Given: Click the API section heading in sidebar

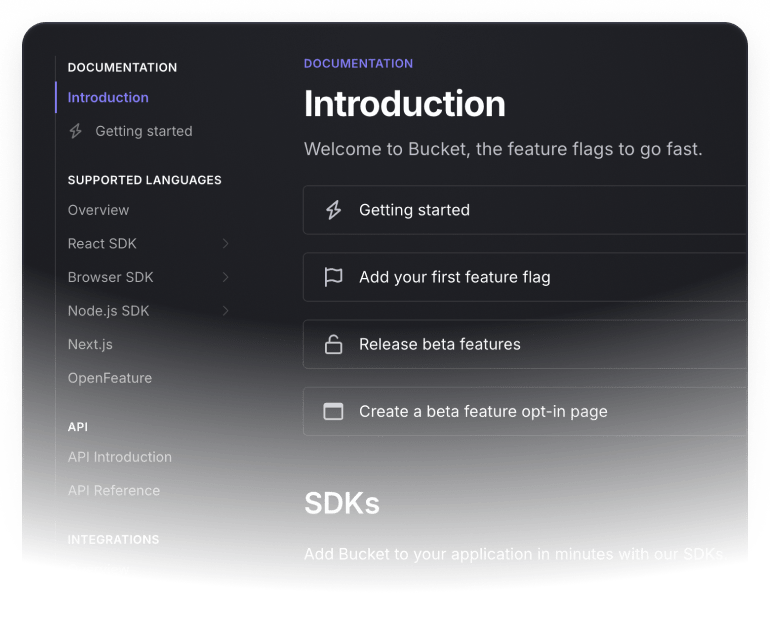Looking at the screenshot, I should click(x=78, y=427).
